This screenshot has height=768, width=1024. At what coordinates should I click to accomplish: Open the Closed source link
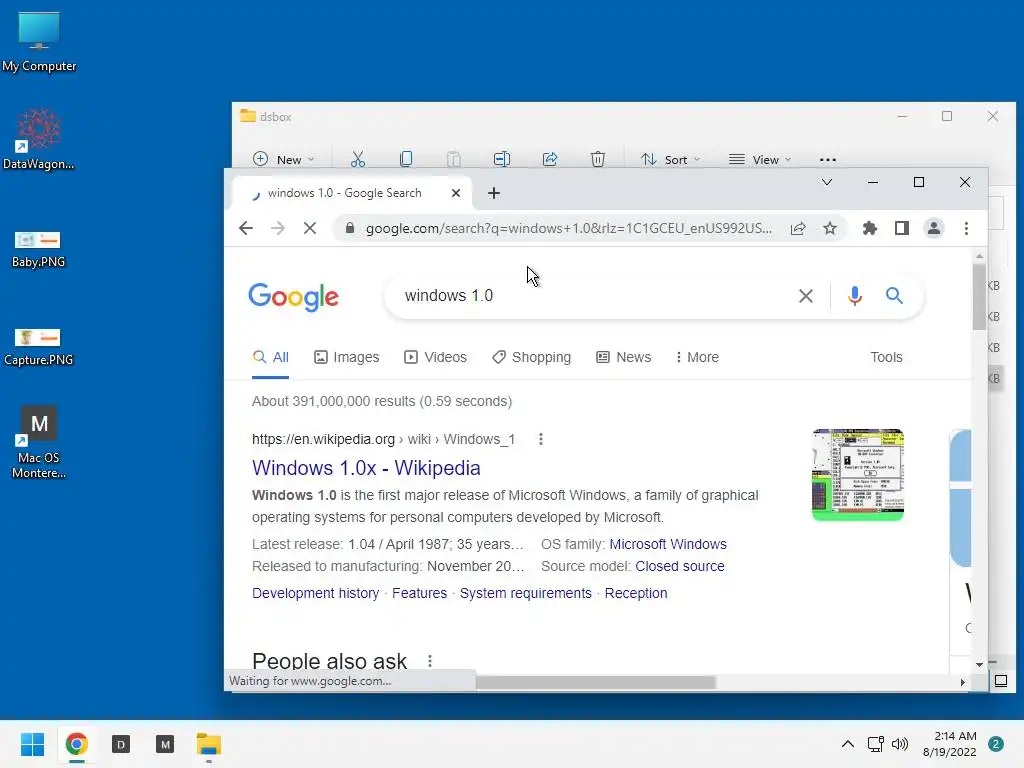coord(680,566)
